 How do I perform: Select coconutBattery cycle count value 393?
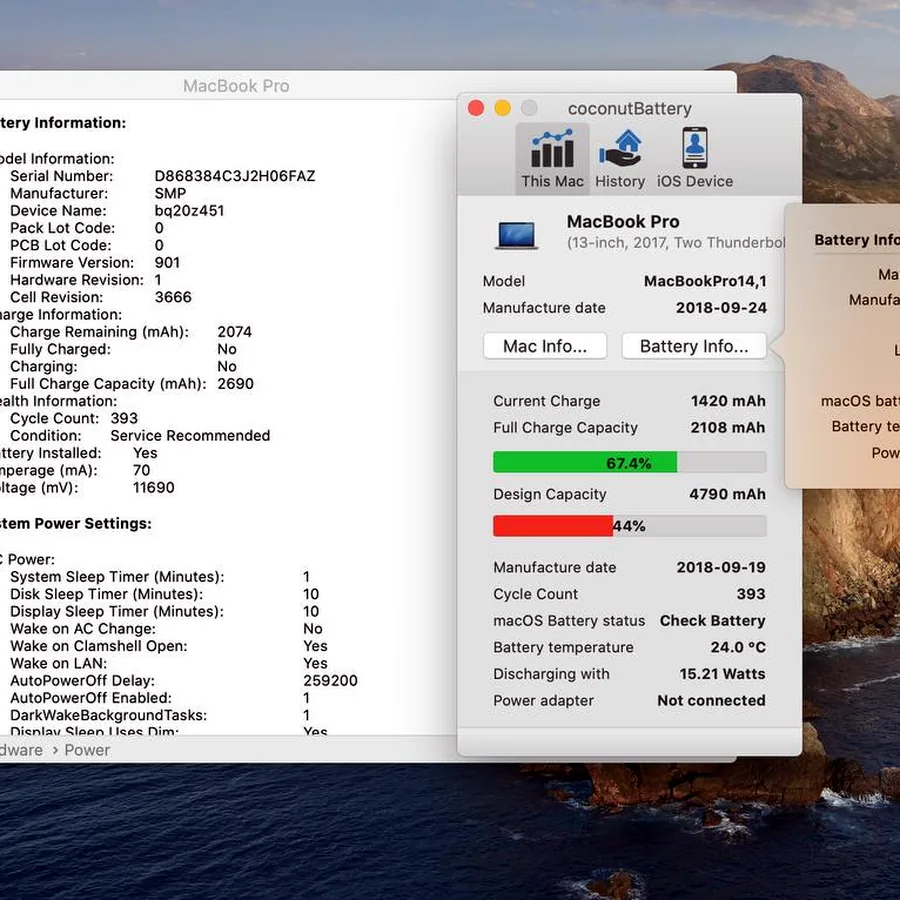point(751,594)
